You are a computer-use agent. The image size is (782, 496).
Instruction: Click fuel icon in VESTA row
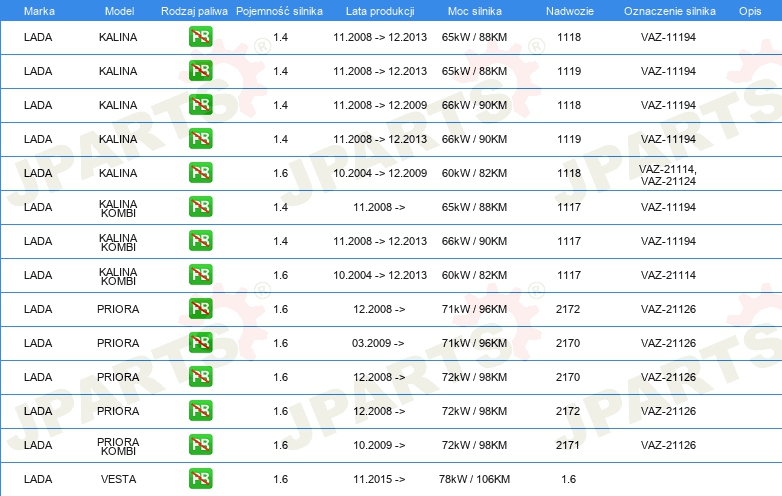pos(200,479)
